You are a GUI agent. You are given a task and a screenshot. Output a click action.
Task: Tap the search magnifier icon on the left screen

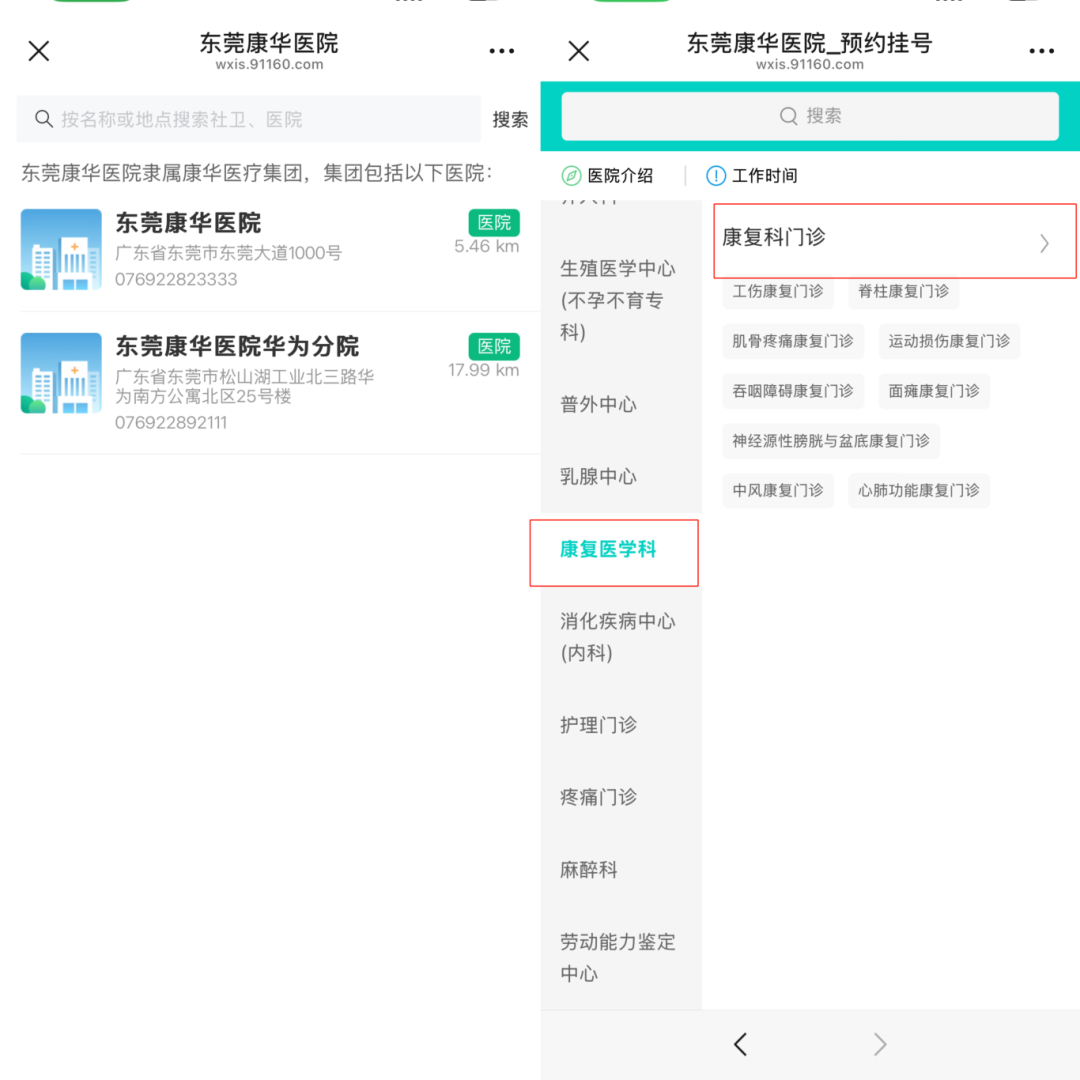pyautogui.click(x=44, y=119)
